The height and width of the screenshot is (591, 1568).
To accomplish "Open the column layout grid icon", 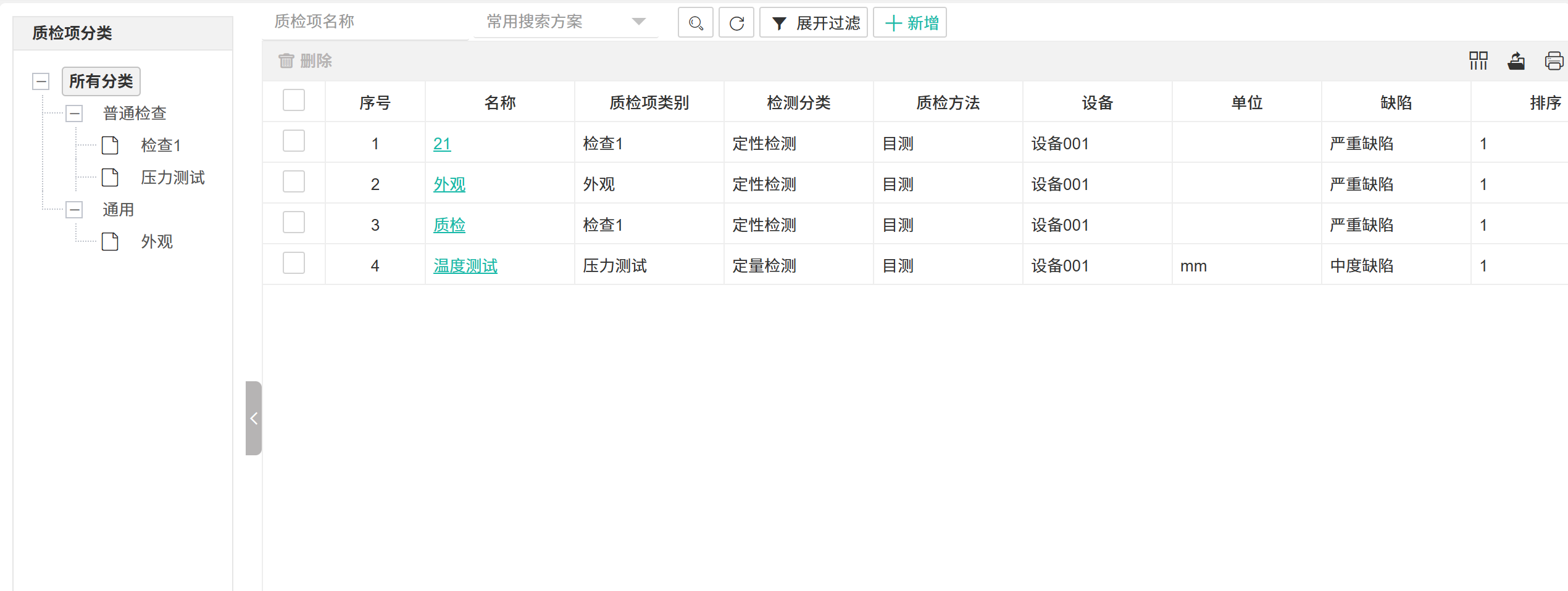I will click(x=1478, y=60).
